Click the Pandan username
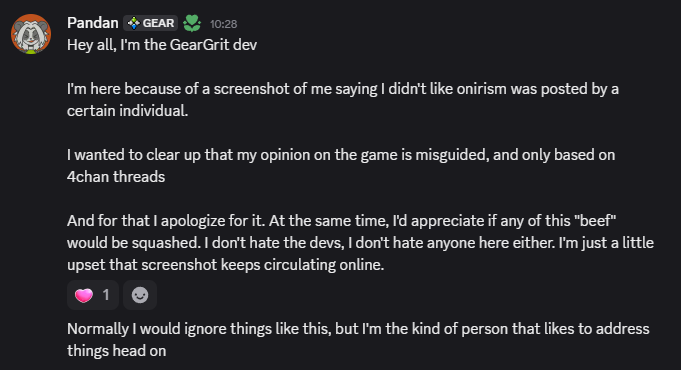The image size is (681, 370). (93, 23)
